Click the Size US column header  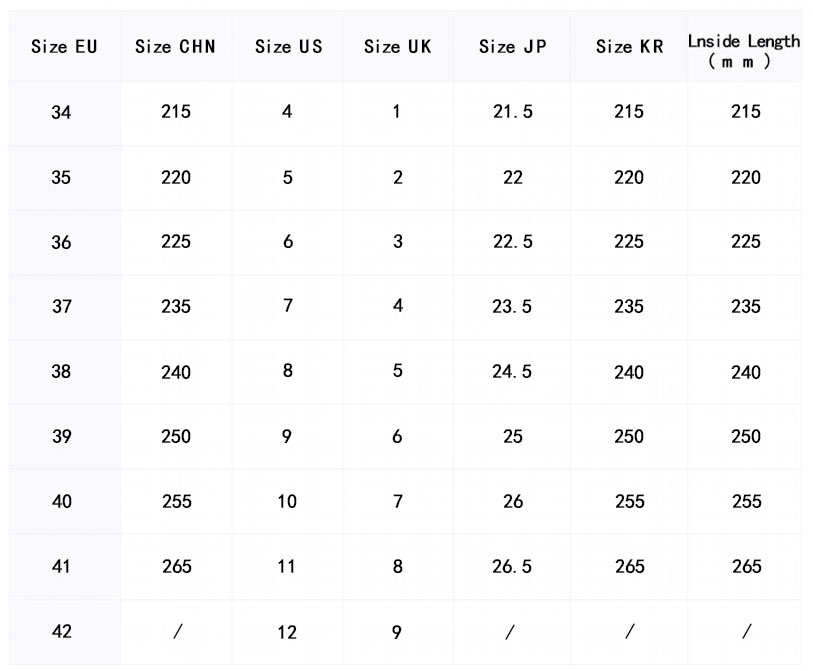288,47
